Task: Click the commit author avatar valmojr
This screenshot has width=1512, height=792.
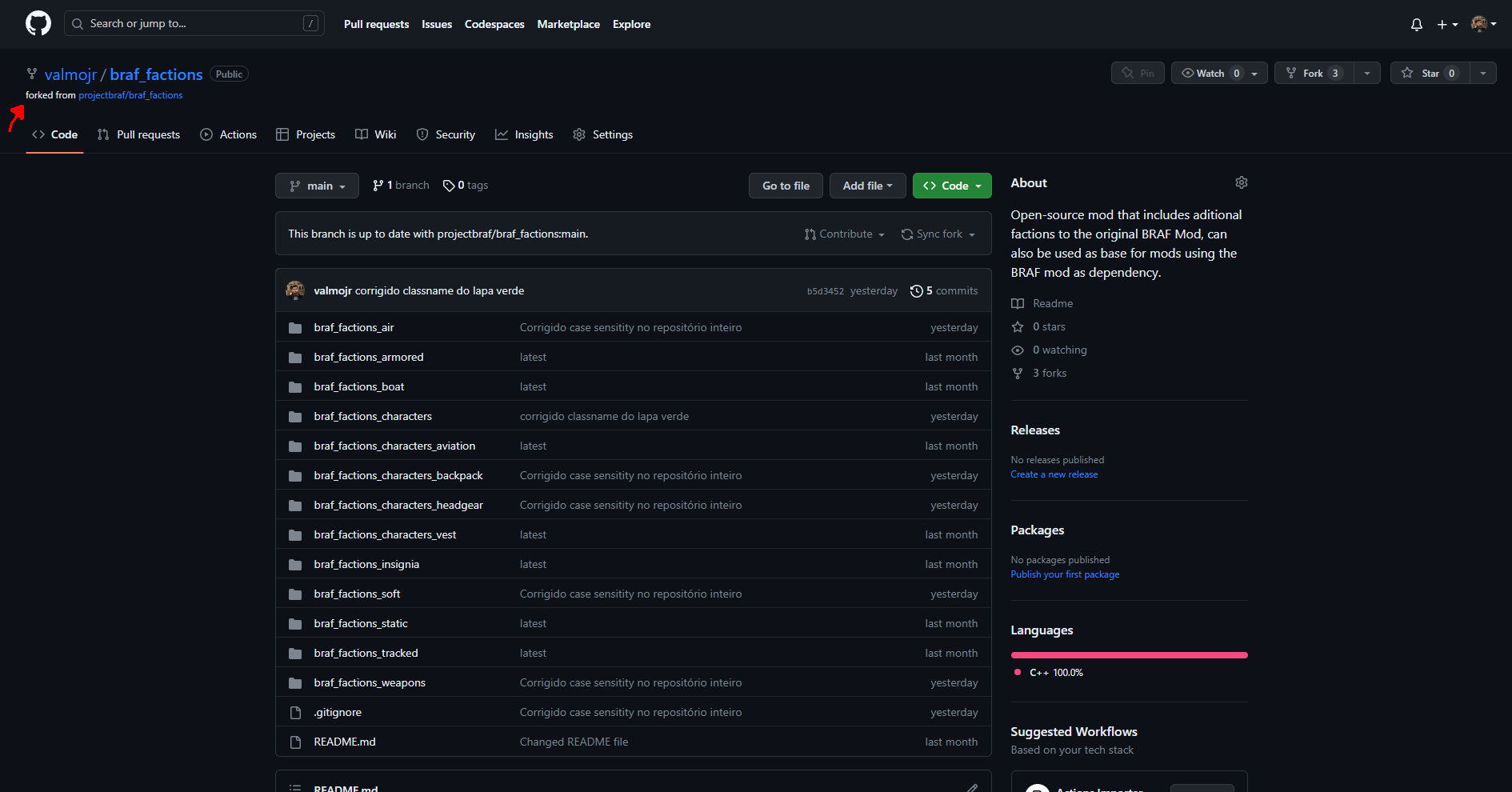Action: (295, 290)
